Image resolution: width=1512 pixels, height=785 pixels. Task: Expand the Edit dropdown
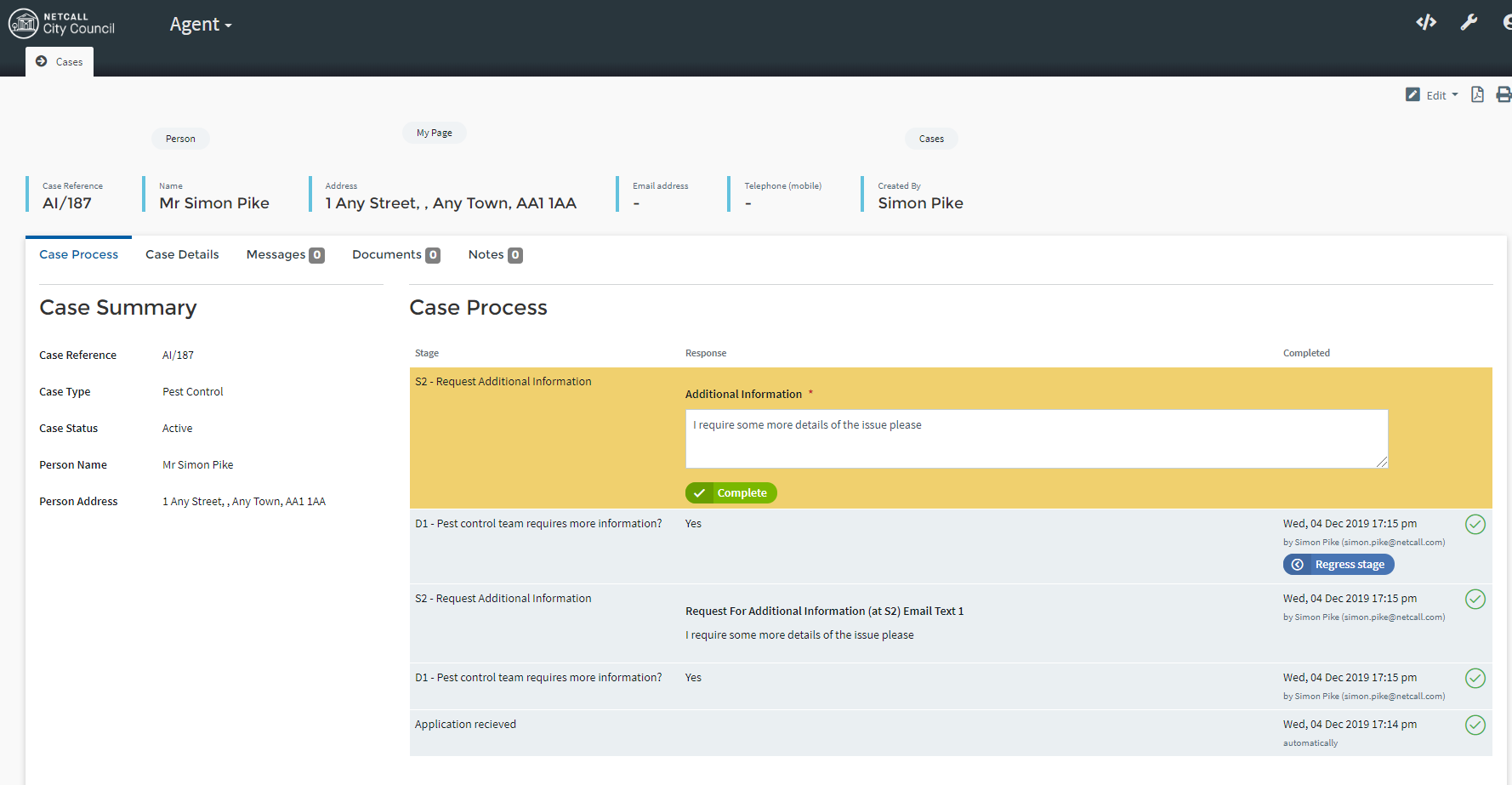click(x=1432, y=95)
